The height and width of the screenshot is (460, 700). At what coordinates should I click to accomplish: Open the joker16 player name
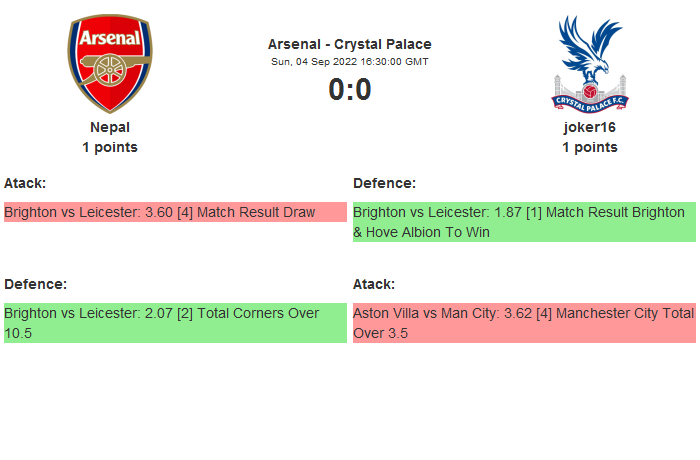[589, 127]
